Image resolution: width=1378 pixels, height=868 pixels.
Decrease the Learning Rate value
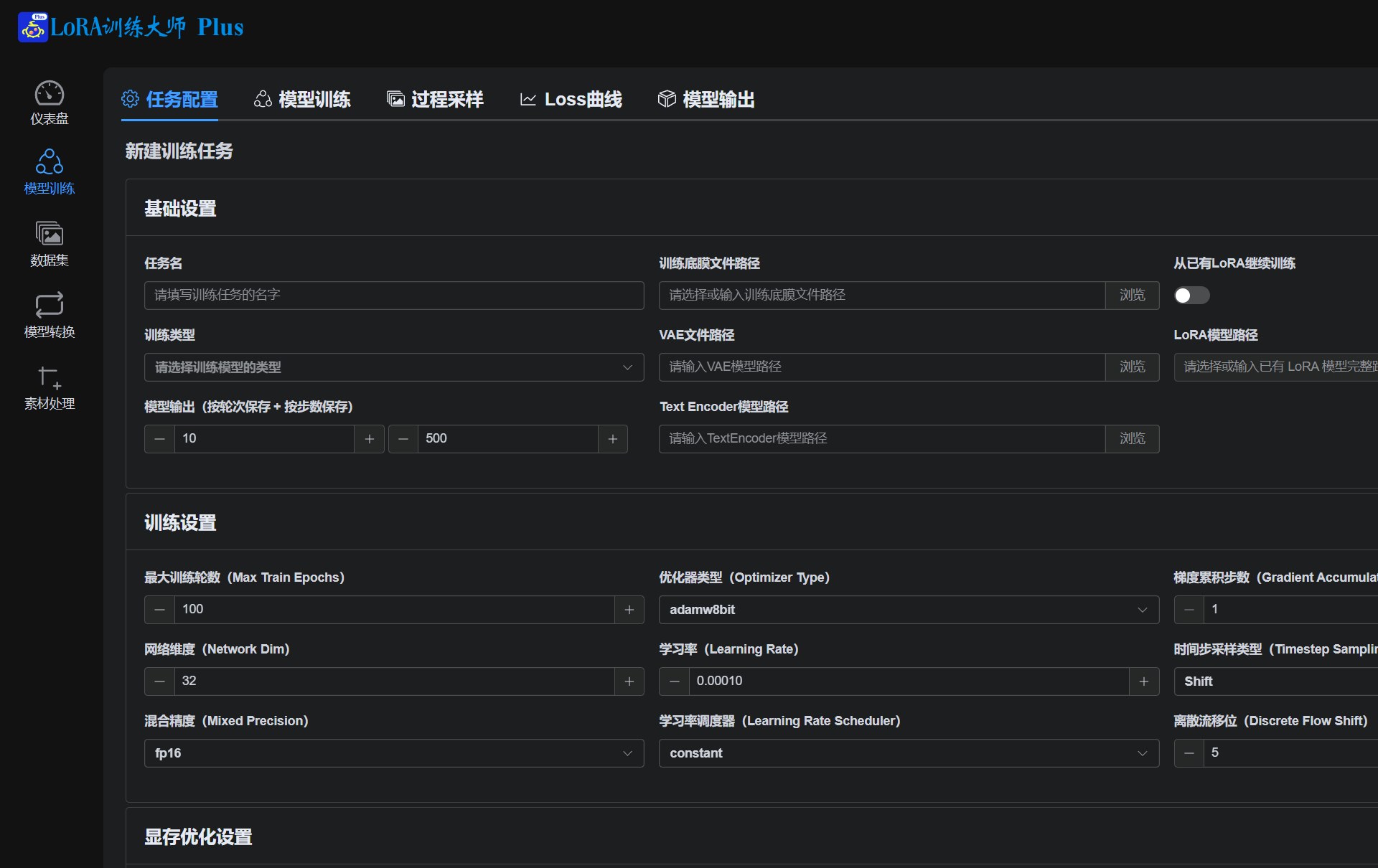(x=674, y=681)
